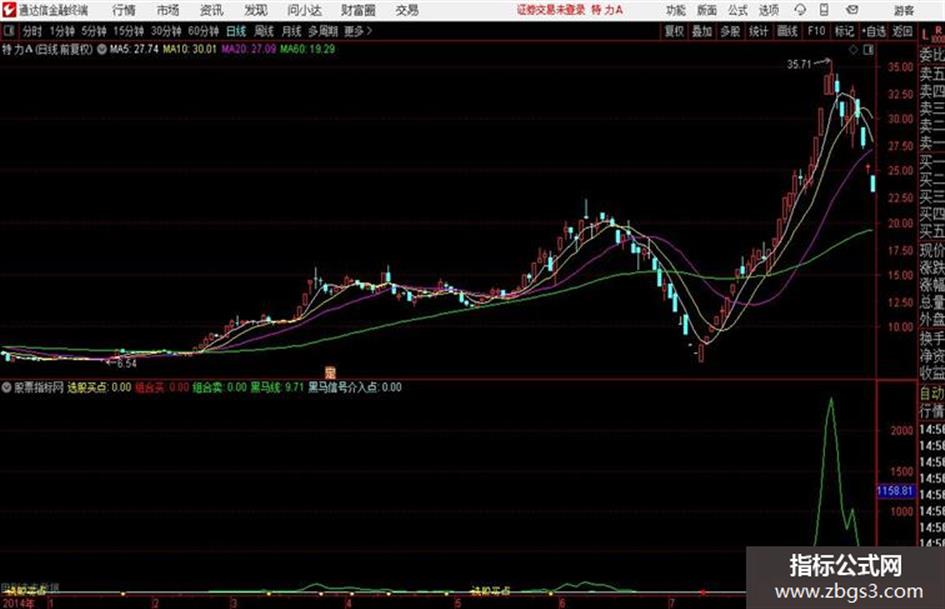Click the 35.71 high price label
Viewport: 945px width, 609px height.
799,65
